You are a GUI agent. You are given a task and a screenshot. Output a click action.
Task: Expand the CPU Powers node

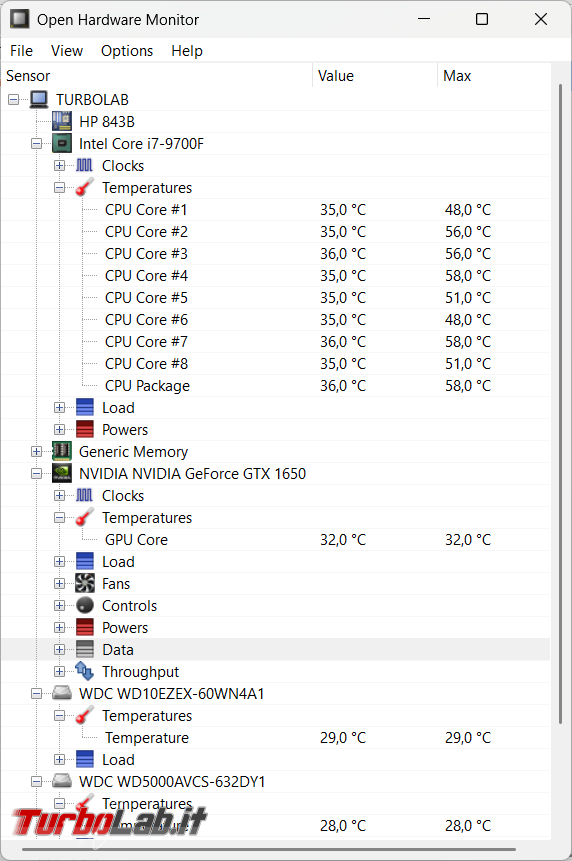(60, 429)
